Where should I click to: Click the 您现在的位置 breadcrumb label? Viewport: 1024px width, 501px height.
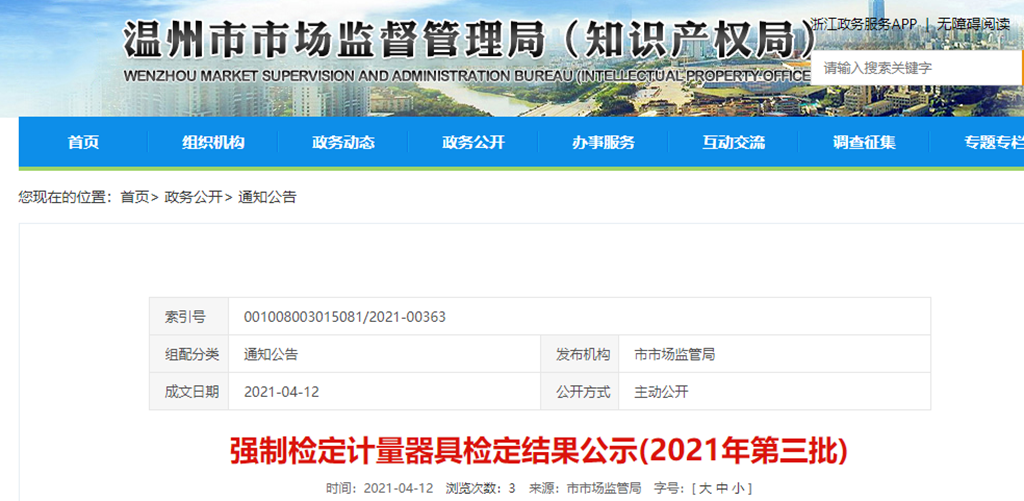(65, 197)
